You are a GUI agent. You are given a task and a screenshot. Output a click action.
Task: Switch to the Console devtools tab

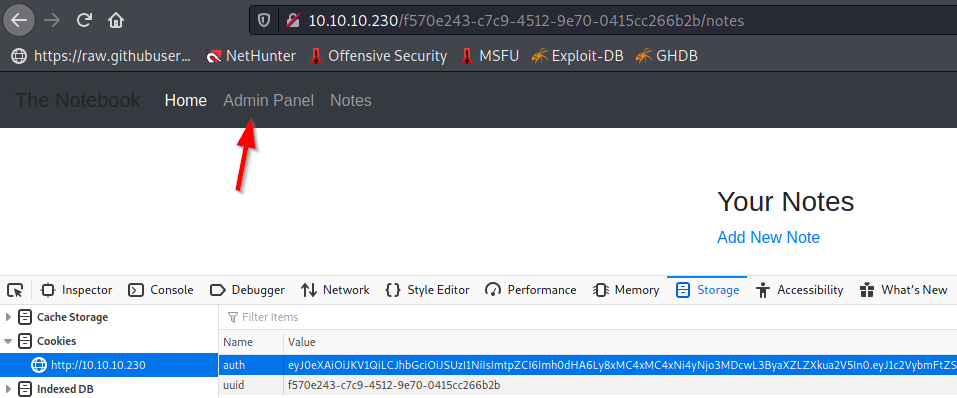(161, 290)
